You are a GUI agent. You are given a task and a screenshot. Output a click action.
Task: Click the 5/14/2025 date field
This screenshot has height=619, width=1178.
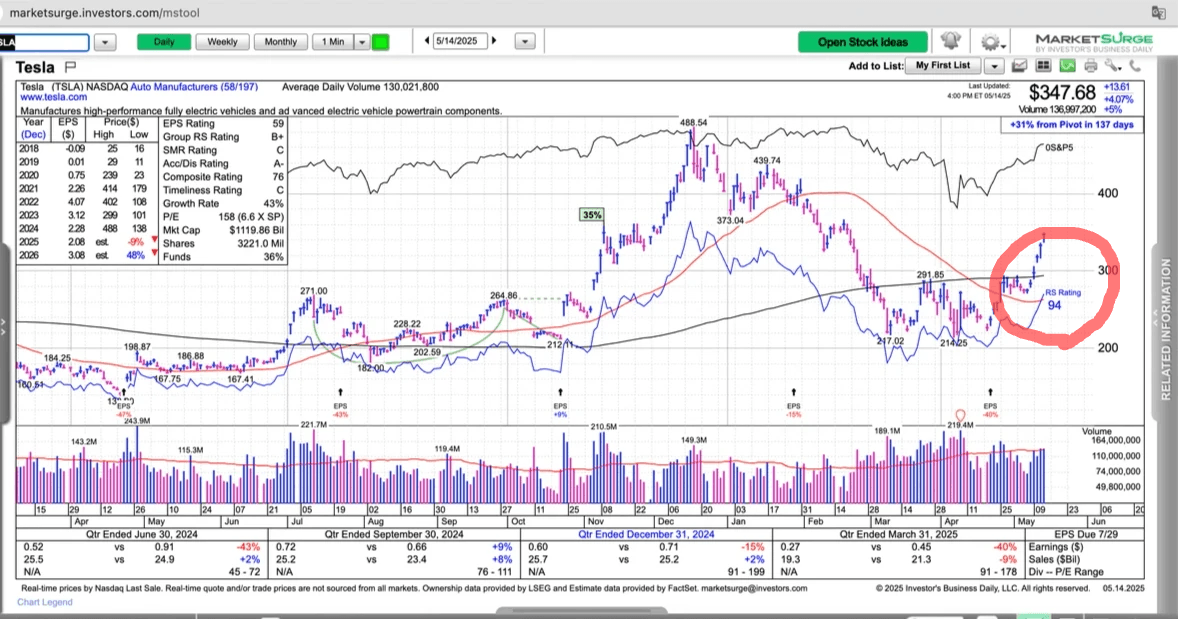tap(459, 41)
